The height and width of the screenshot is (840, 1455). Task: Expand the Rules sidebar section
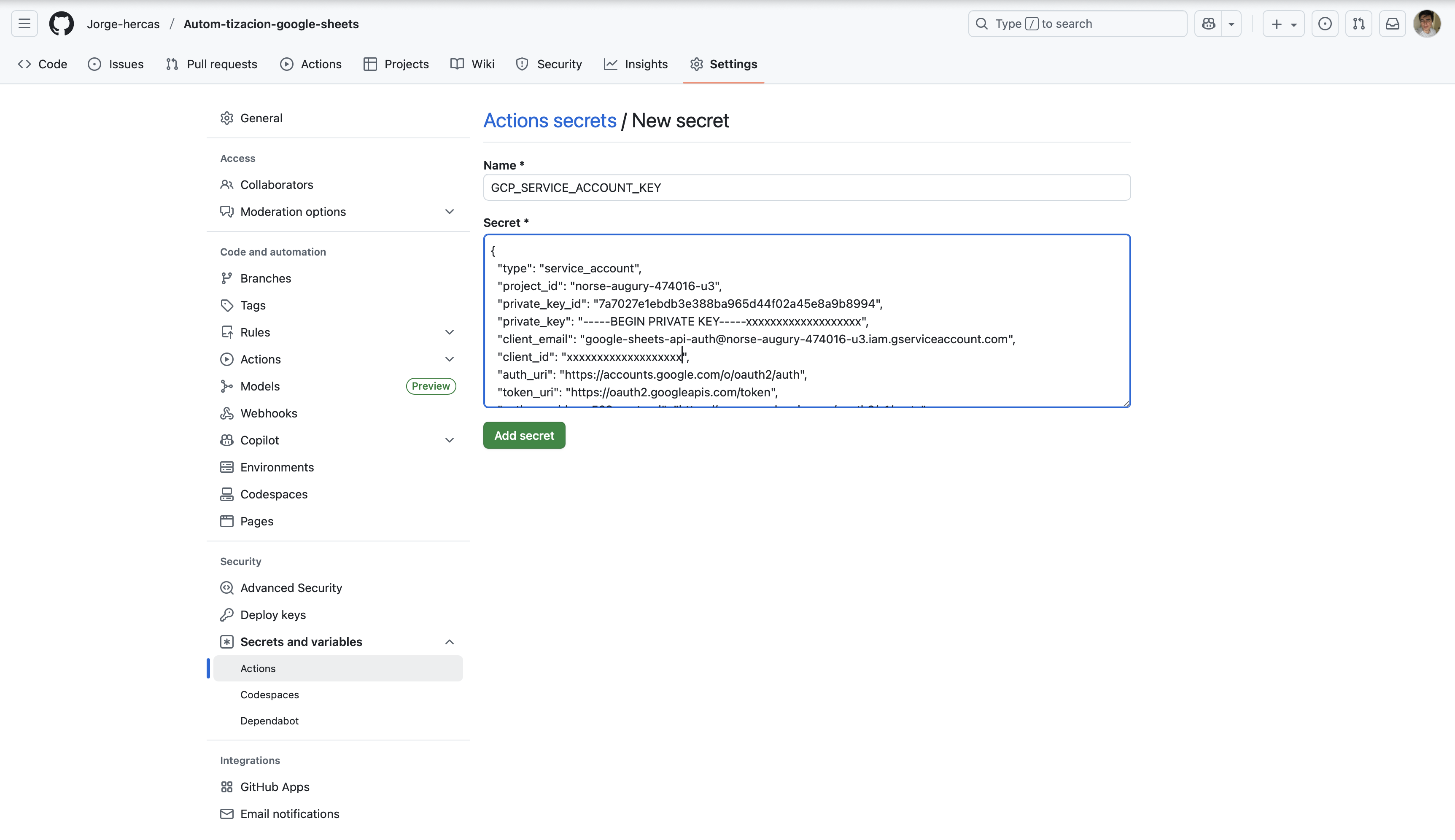(450, 332)
